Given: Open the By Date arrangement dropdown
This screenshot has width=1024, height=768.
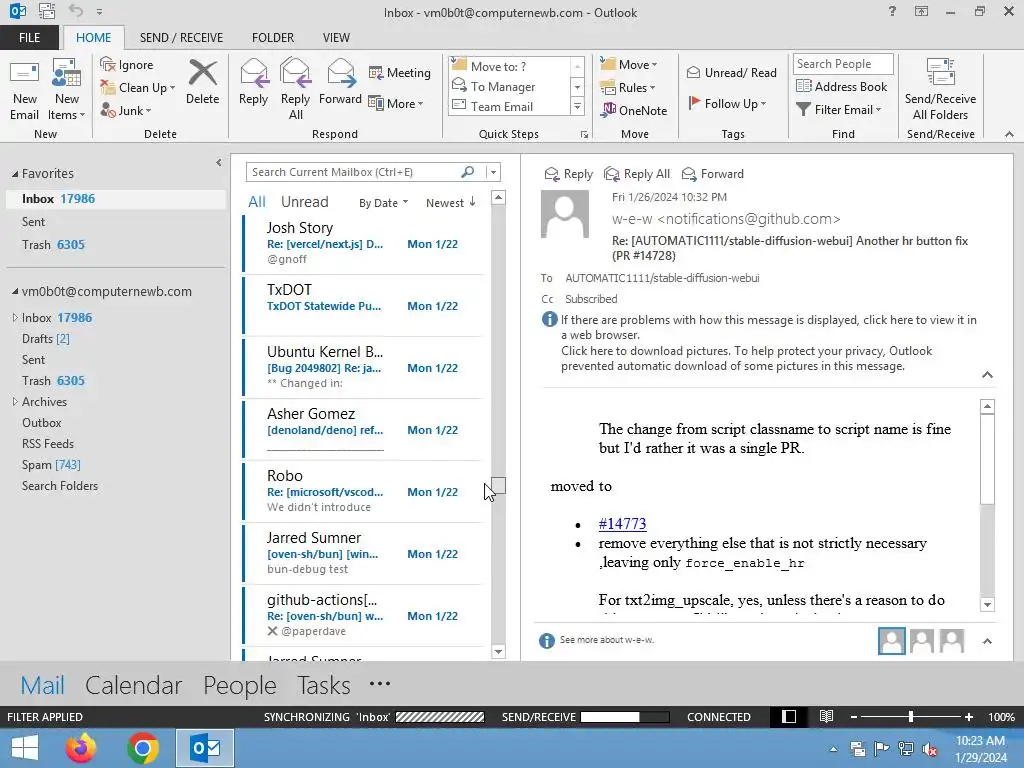Looking at the screenshot, I should [383, 202].
